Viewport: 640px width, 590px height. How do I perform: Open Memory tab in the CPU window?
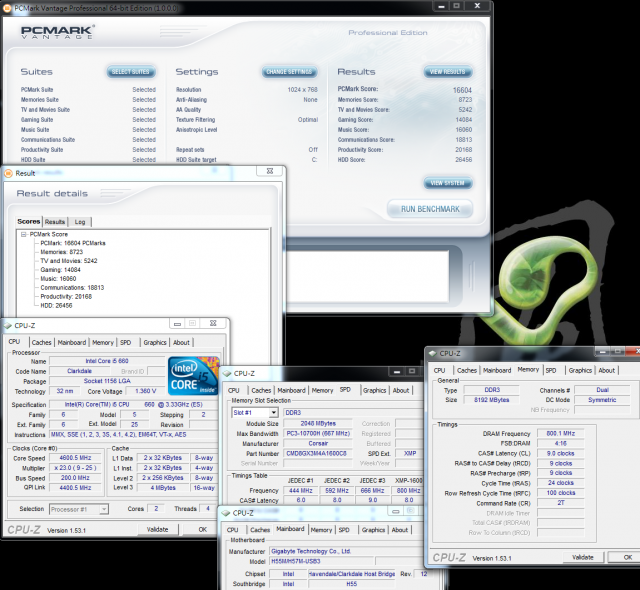[x=103, y=342]
